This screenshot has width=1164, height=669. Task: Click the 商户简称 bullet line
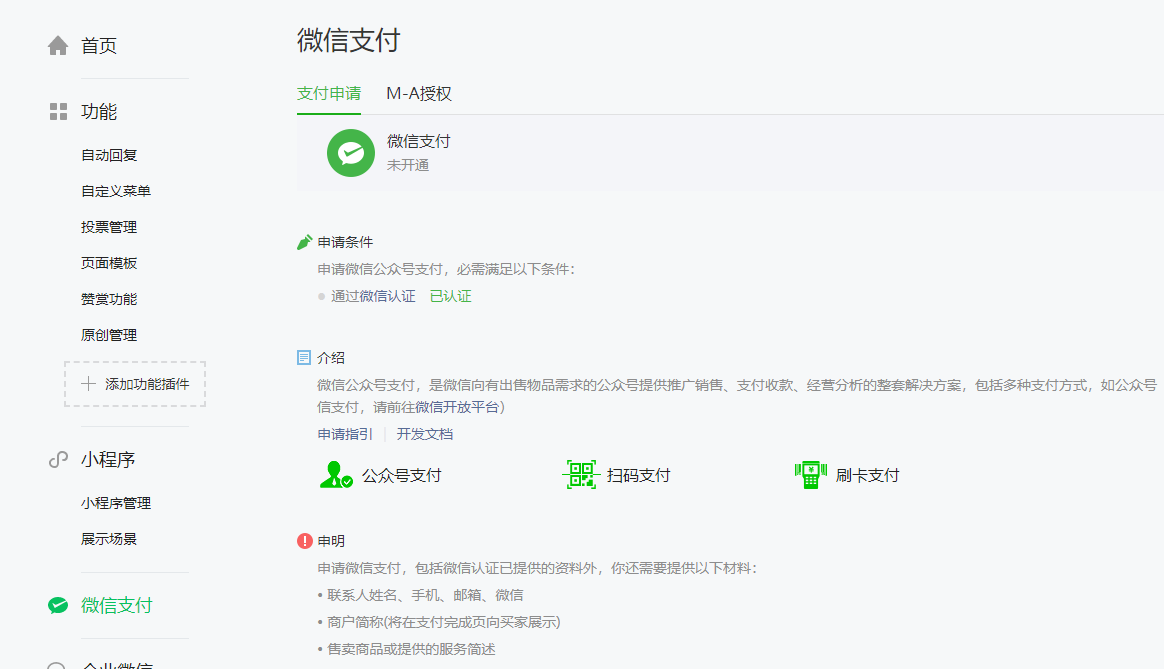click(x=439, y=622)
